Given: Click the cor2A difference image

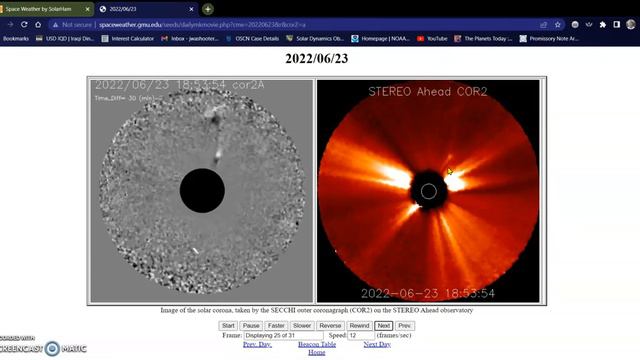Looking at the screenshot, I should 202,191.
